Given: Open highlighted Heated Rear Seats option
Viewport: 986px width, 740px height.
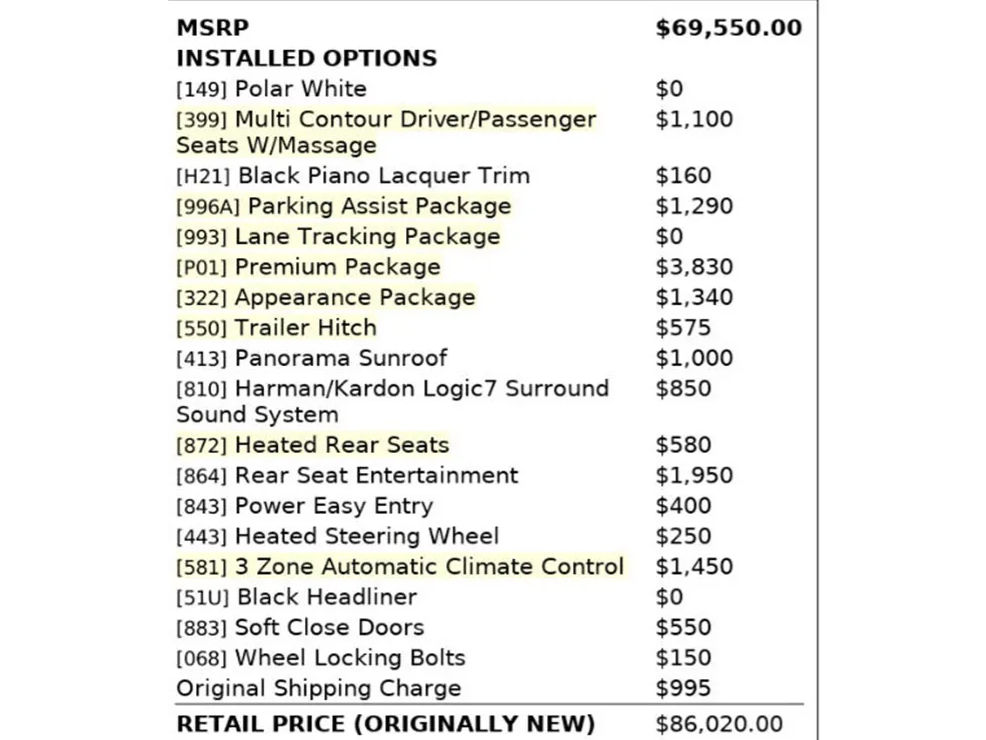Looking at the screenshot, I should tap(313, 445).
